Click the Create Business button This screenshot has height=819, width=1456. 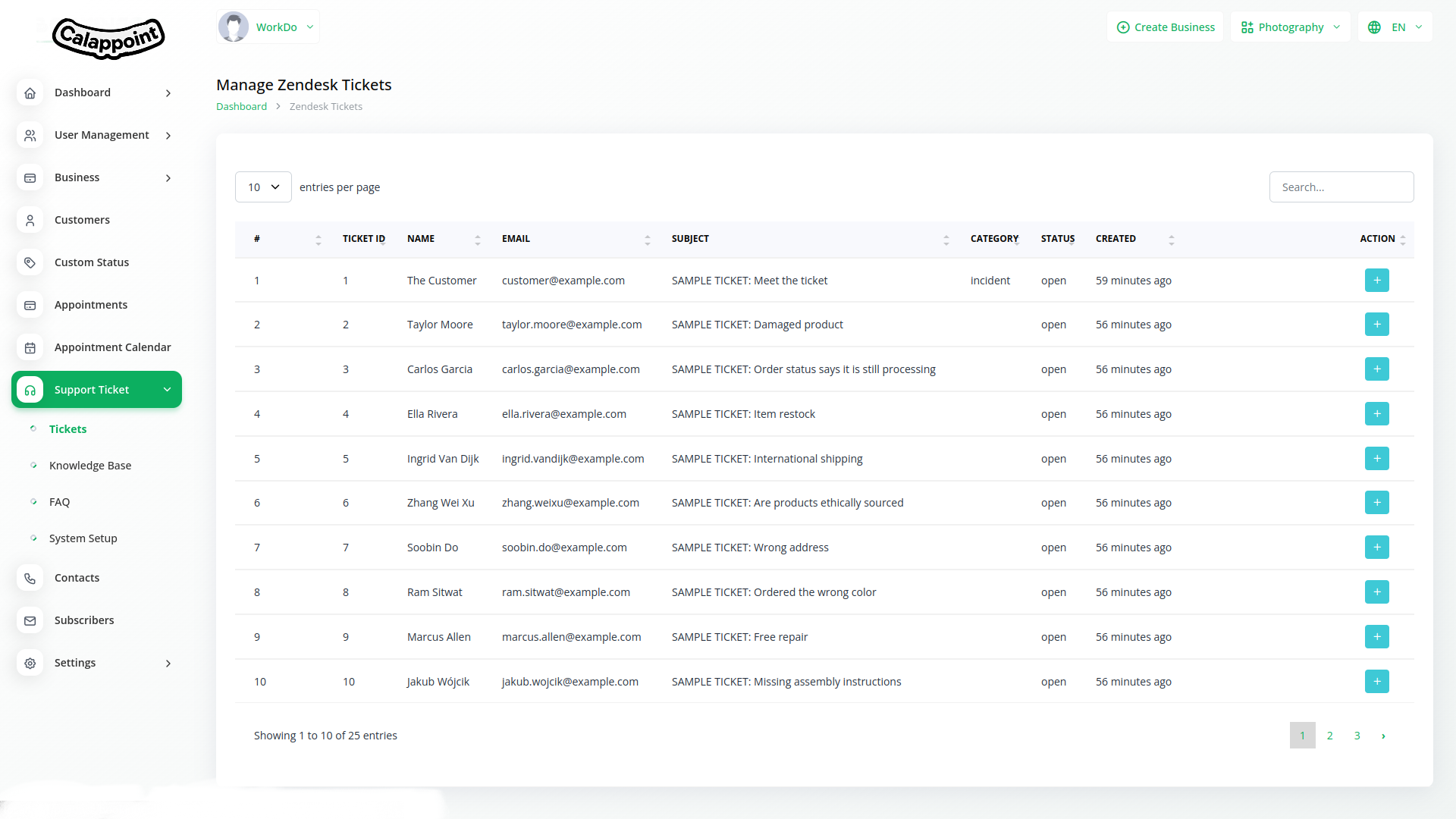(x=1166, y=27)
